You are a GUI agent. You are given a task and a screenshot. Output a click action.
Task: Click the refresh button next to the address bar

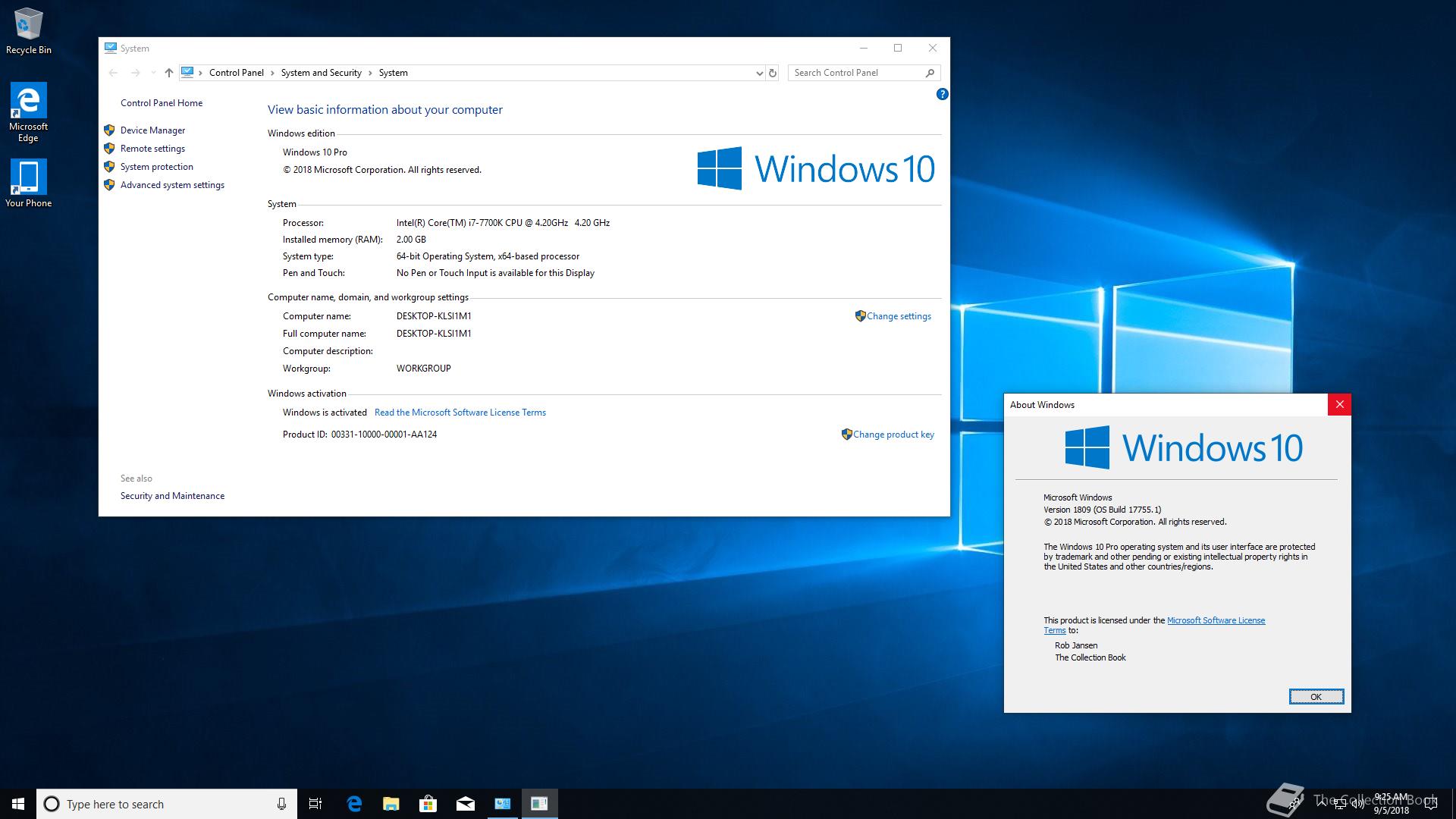coord(773,73)
